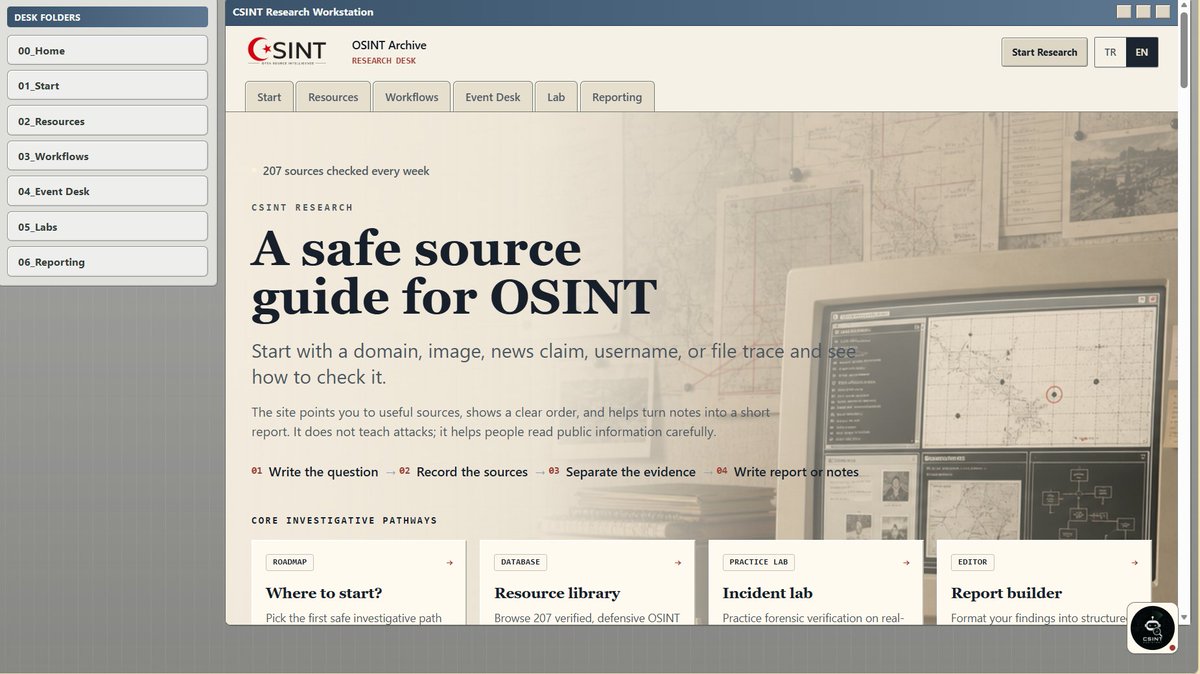
Task: Open the 'Report builder' card
Action: 1044,583
